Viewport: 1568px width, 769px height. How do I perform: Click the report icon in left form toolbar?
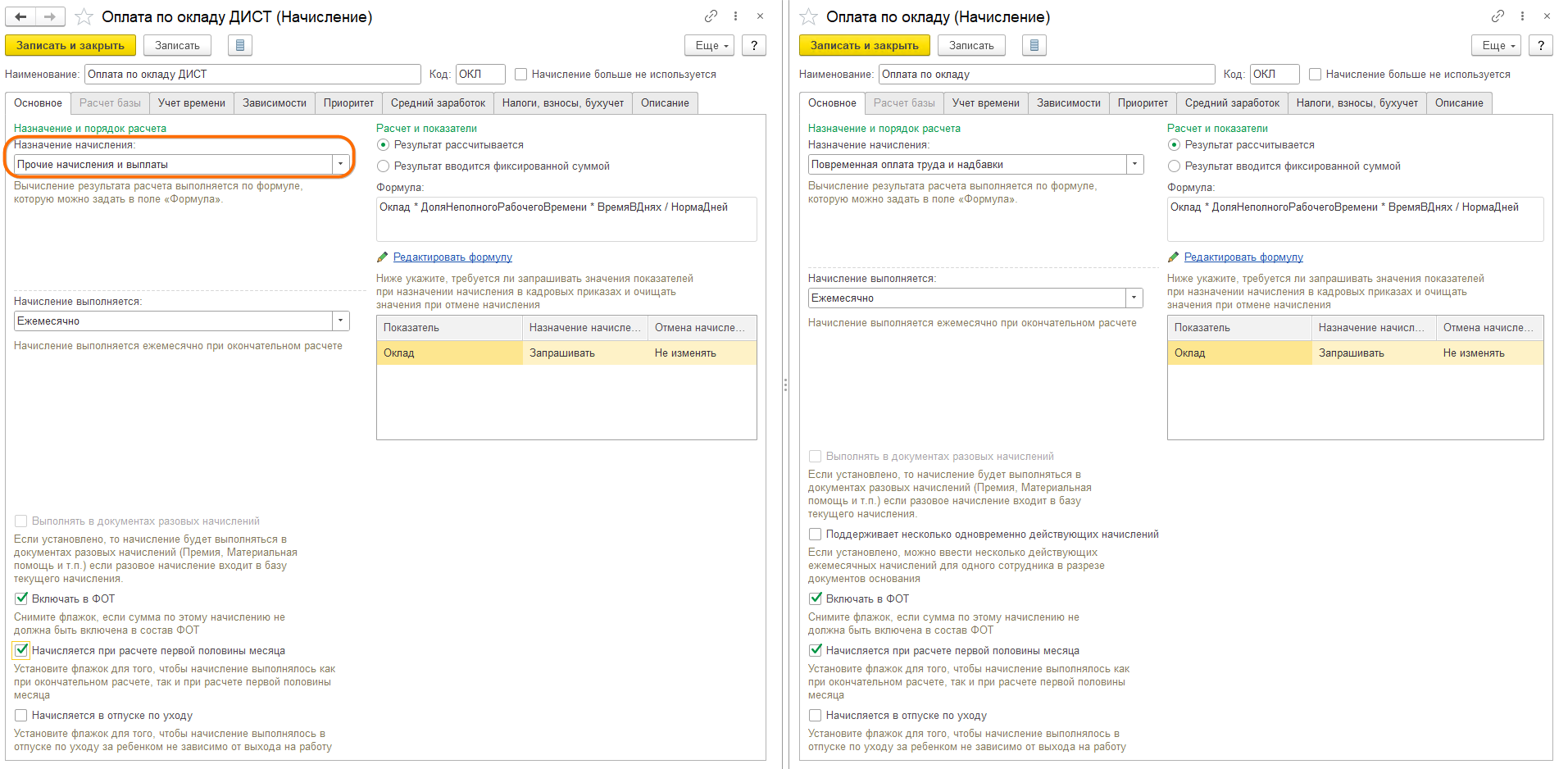[239, 46]
